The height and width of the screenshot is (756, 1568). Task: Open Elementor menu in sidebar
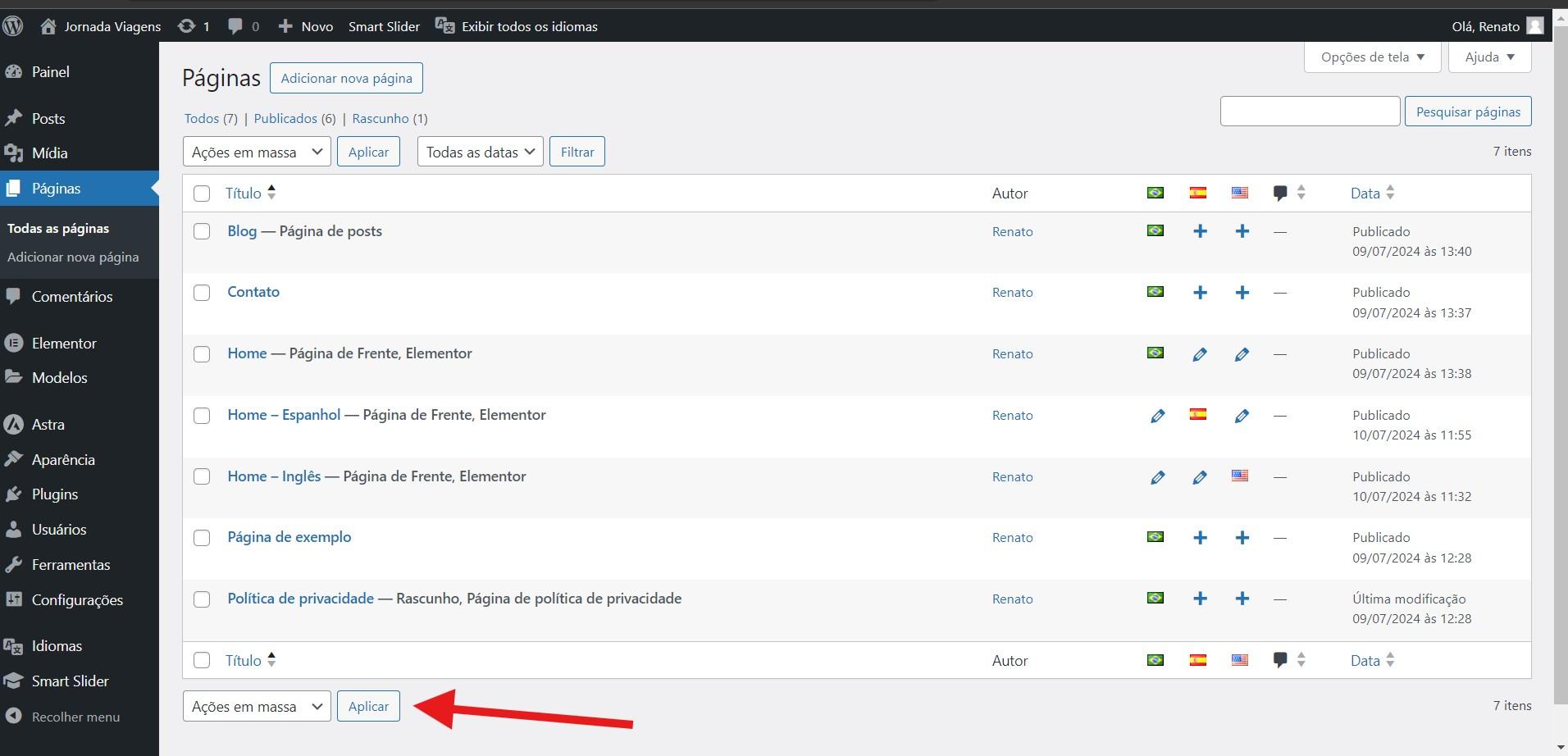[80, 344]
